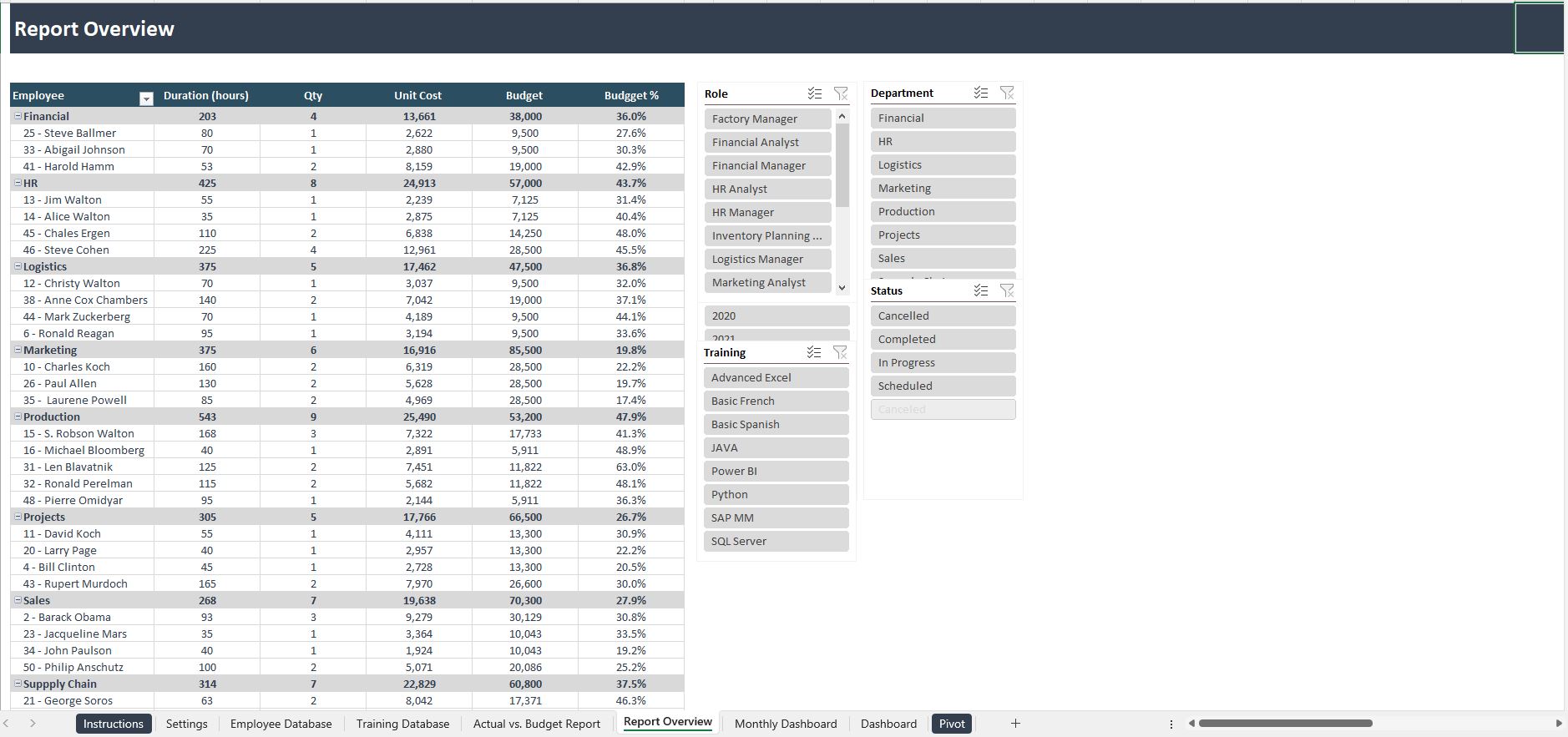Add a new sheet with plus button
Screen dimensions: 1568x737
1015,724
